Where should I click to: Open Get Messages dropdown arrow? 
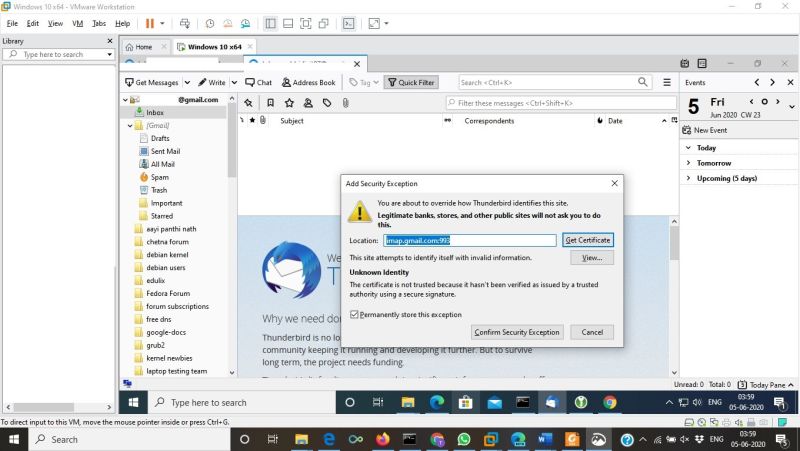[x=187, y=82]
